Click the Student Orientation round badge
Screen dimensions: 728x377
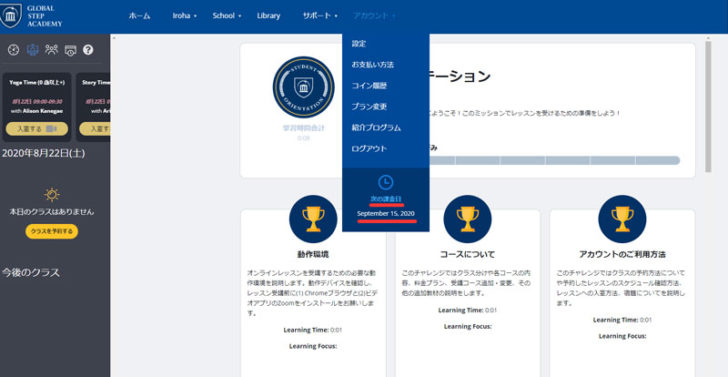click(x=303, y=87)
